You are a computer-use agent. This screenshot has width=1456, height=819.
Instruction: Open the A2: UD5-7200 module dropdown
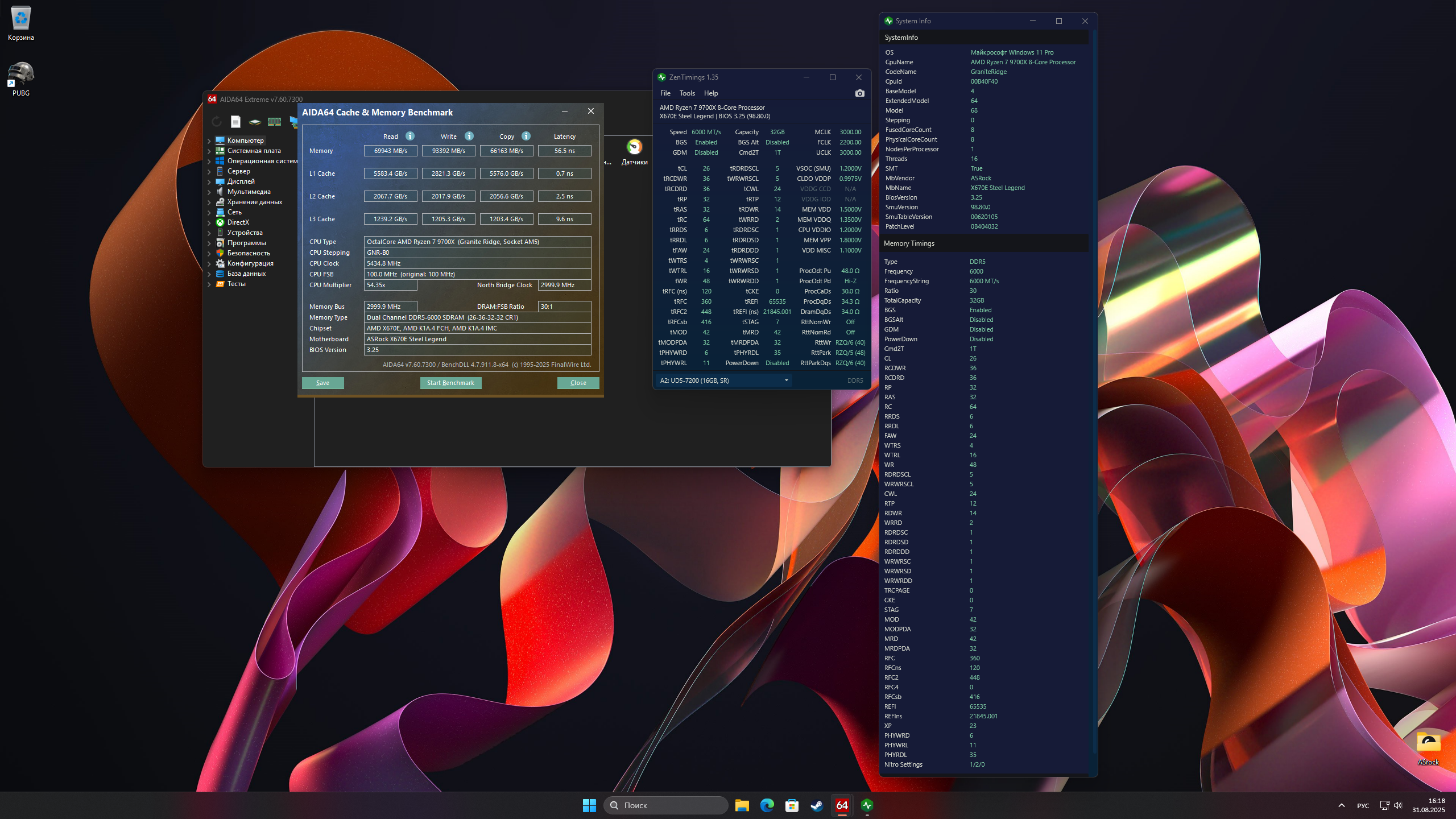(723, 380)
